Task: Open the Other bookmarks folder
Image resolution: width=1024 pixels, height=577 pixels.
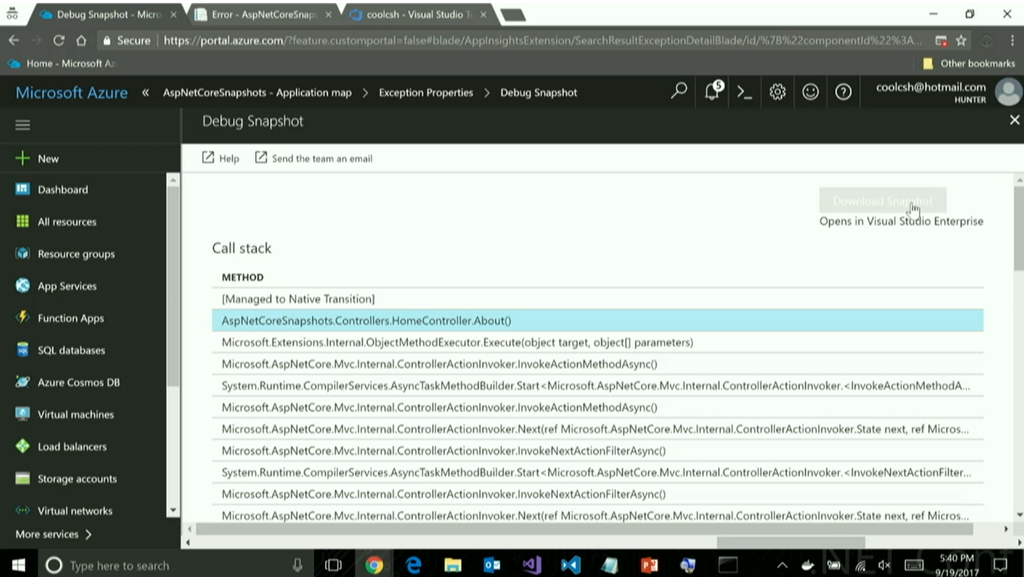Action: tap(968, 63)
